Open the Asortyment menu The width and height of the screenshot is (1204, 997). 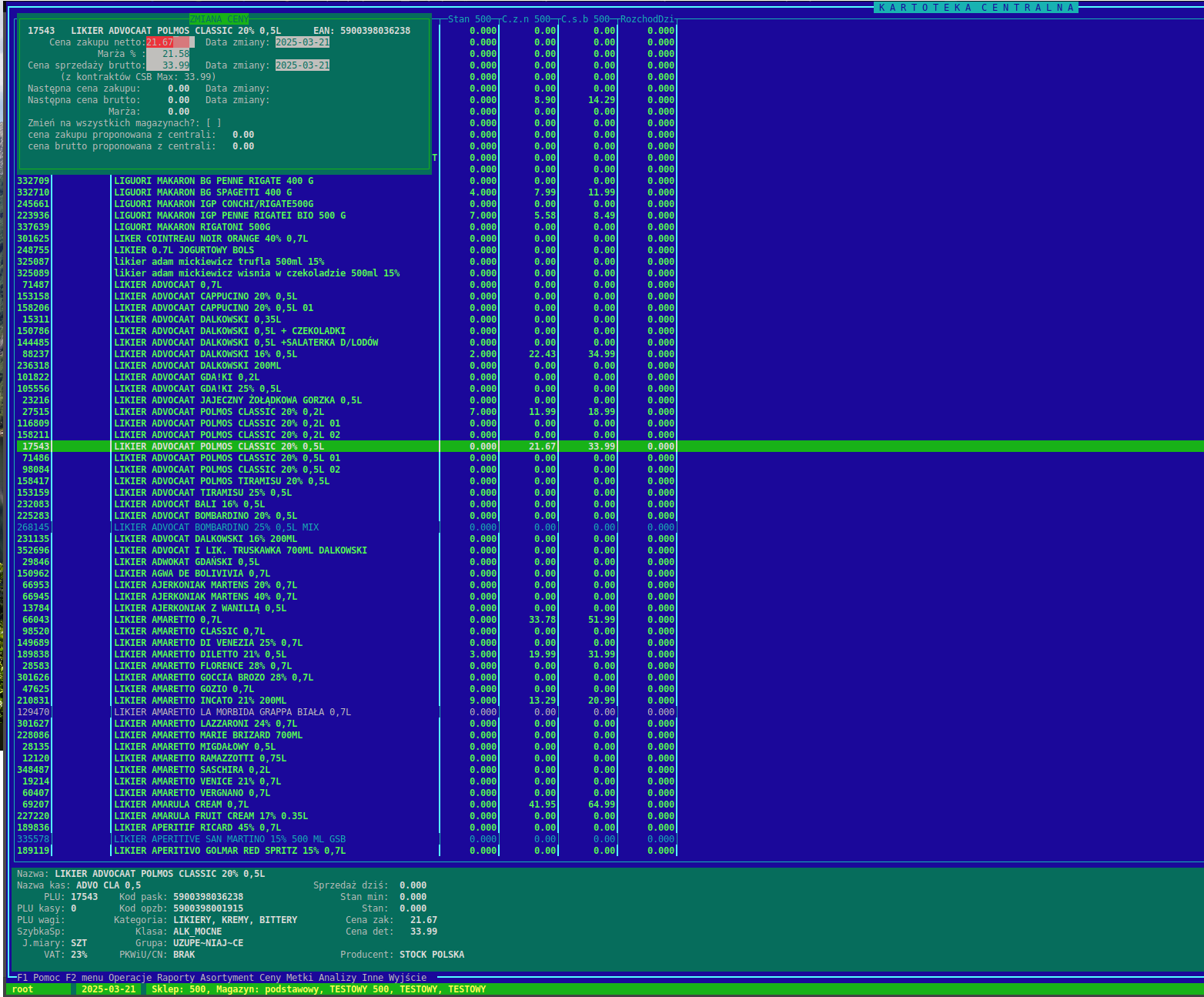point(226,978)
